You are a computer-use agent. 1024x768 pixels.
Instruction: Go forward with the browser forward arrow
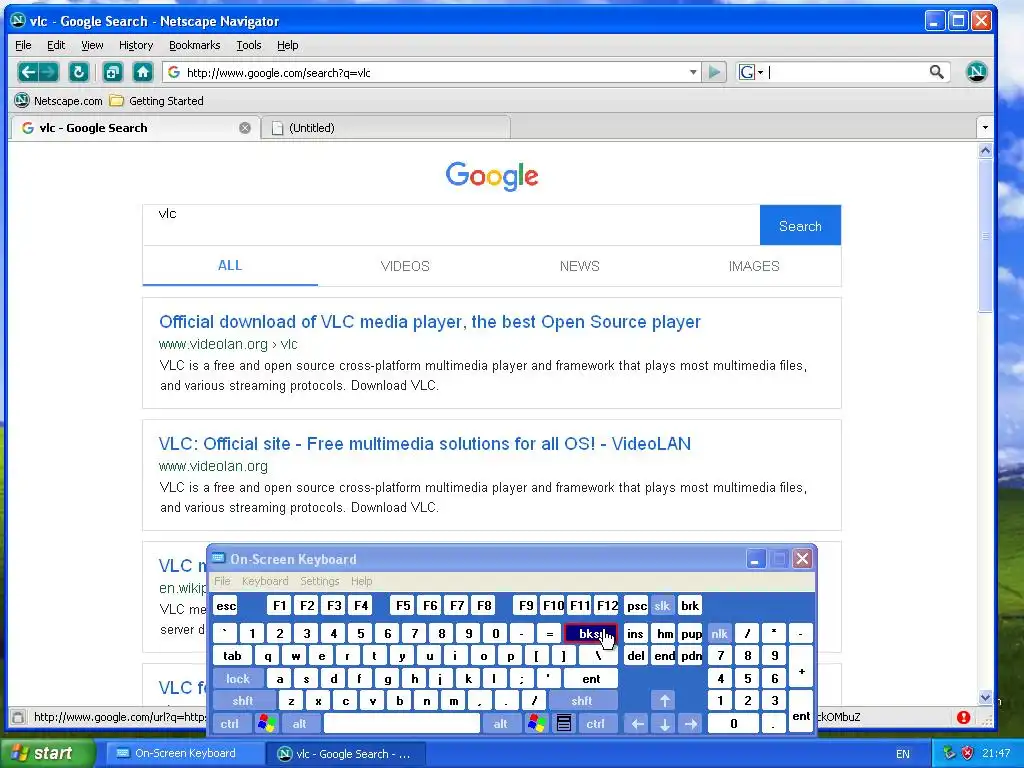[x=49, y=72]
